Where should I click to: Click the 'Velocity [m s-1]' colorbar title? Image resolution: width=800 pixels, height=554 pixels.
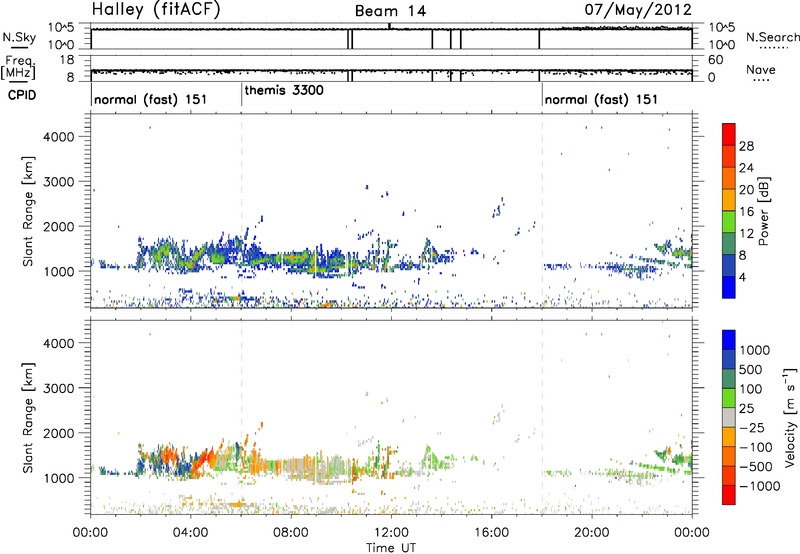click(x=790, y=417)
